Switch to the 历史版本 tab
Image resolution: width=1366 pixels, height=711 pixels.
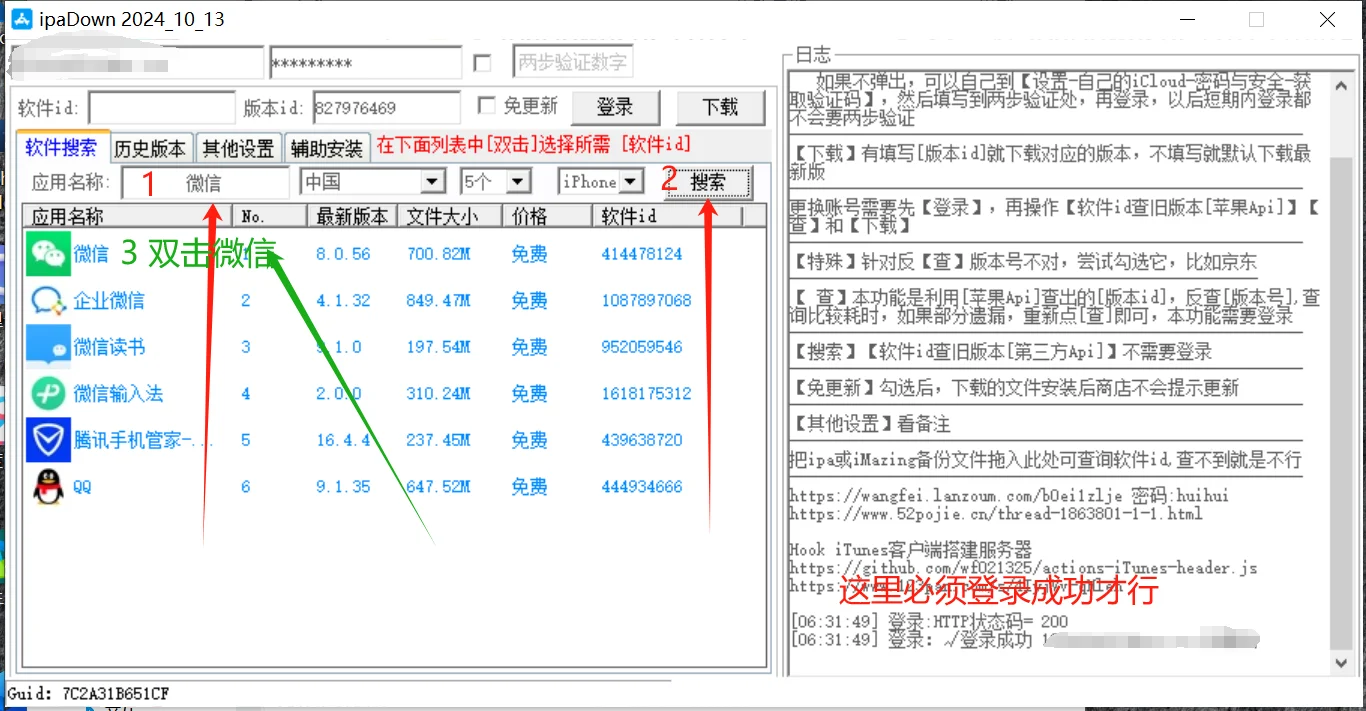point(151,147)
